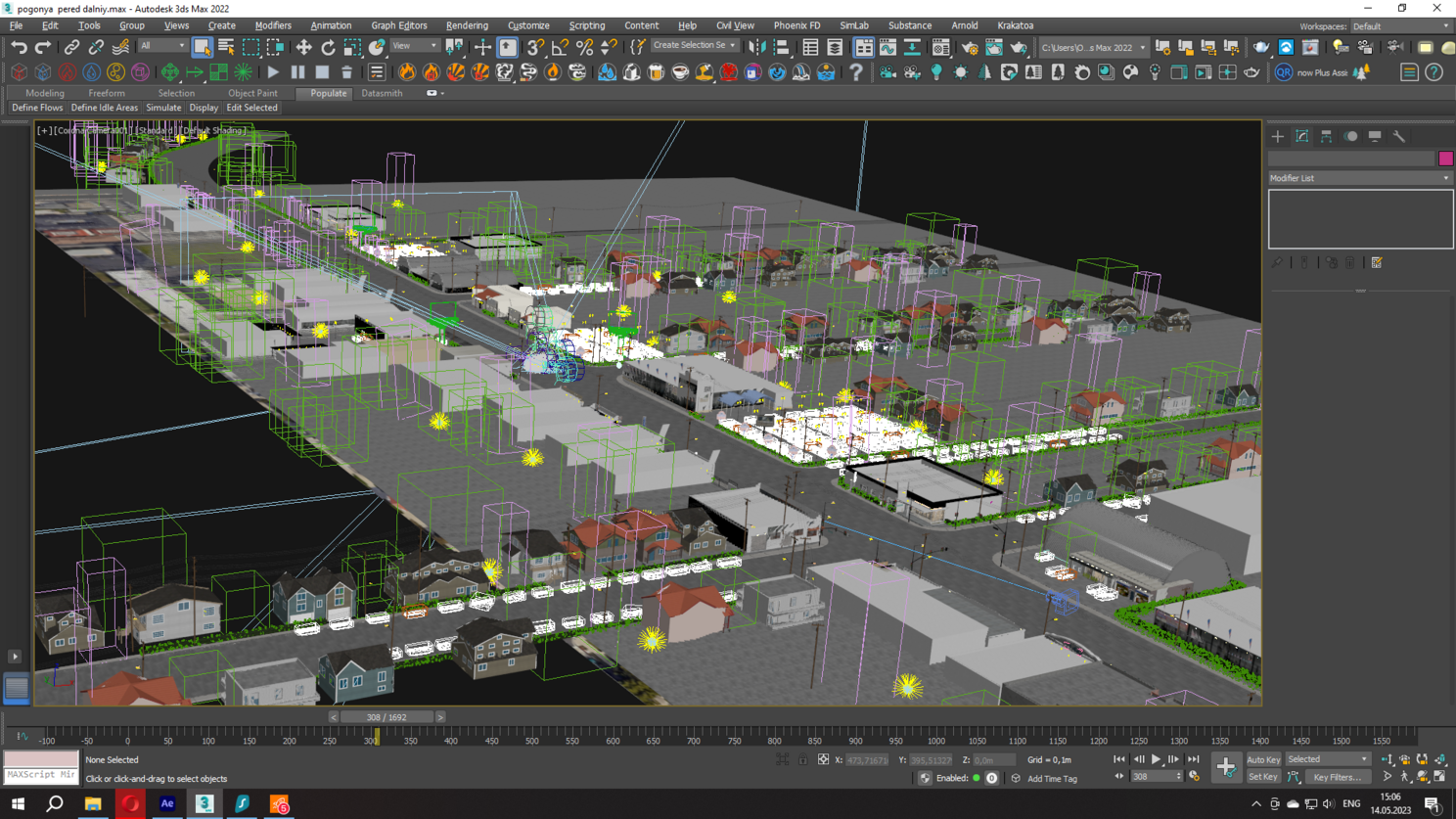1456x819 pixels.
Task: Open the Create Selection Set dropdown
Action: pyautogui.click(x=694, y=46)
